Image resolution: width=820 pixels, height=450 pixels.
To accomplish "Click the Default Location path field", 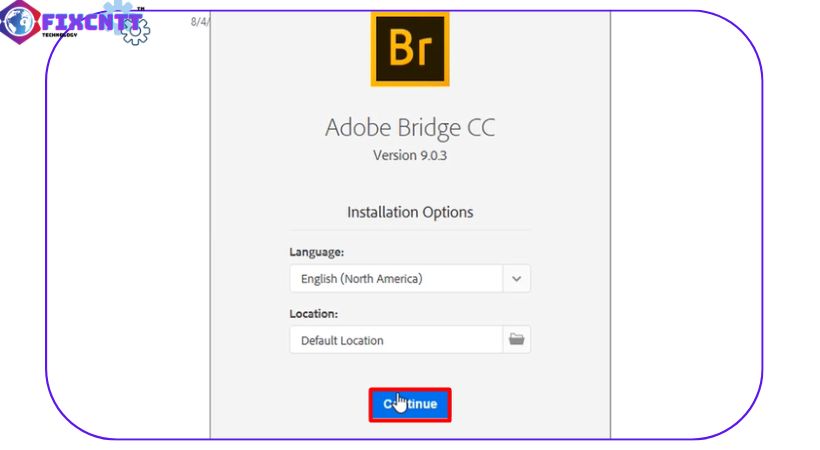I will pos(396,339).
